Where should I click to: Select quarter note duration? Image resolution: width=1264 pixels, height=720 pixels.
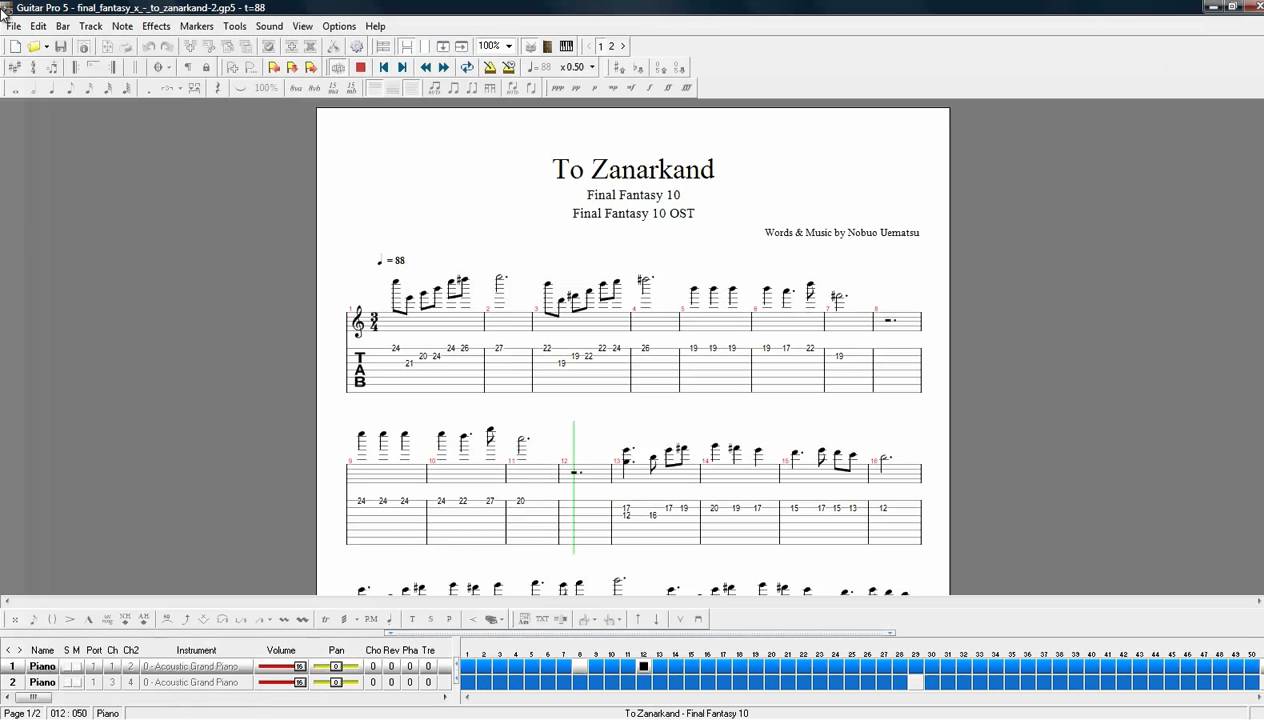coord(52,88)
